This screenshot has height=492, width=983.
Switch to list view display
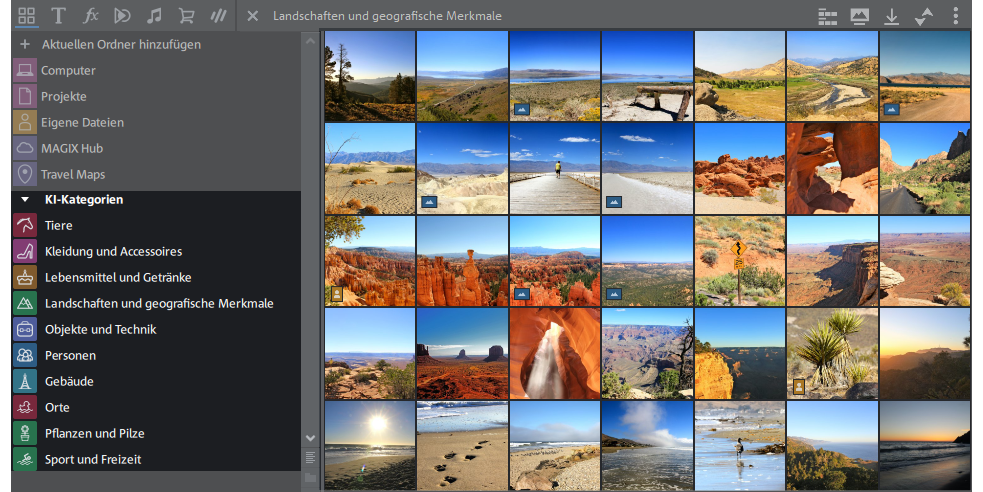827,16
